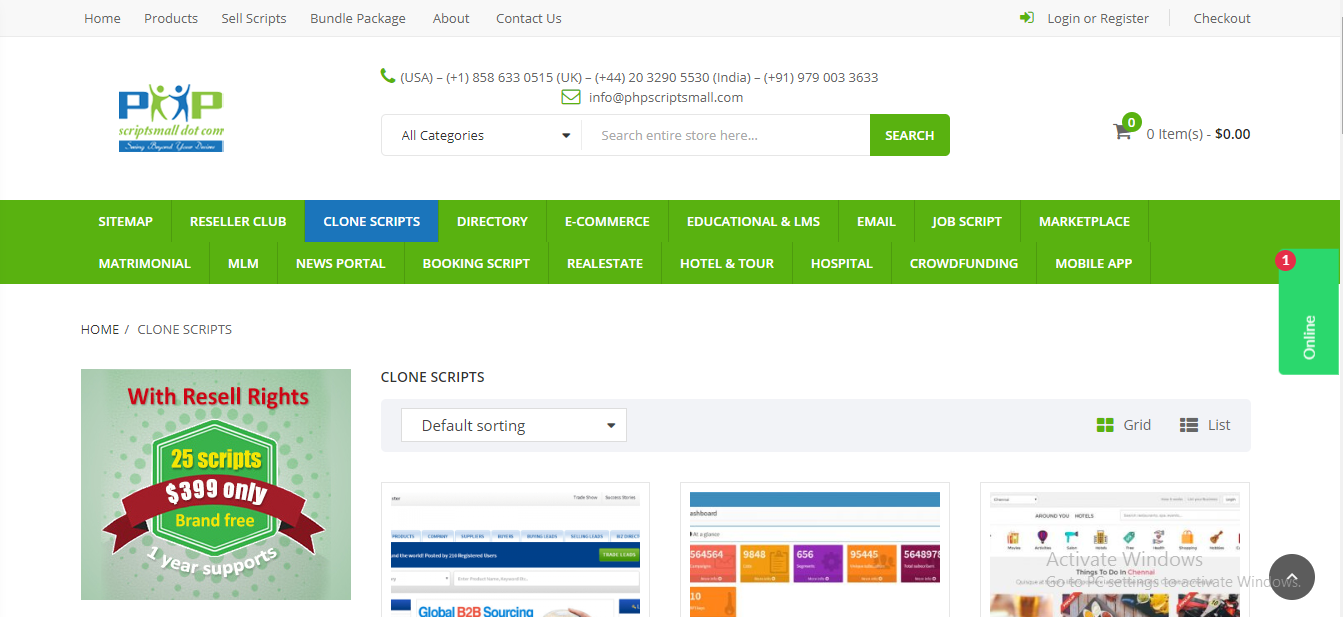Switch to Grid view icon
Image resolution: width=1343 pixels, height=617 pixels.
tap(1103, 424)
